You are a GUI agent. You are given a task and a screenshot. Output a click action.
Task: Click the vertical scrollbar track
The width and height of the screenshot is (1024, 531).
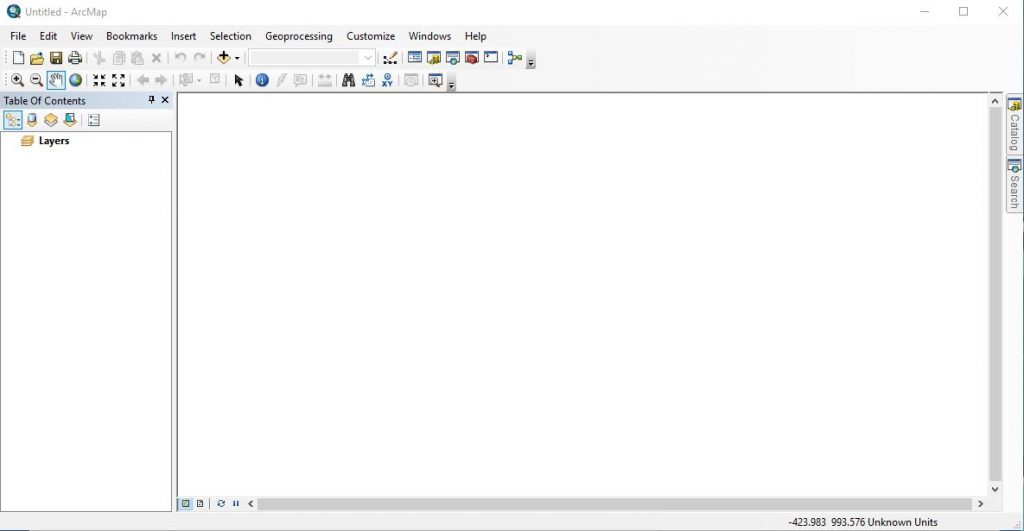[x=995, y=294]
